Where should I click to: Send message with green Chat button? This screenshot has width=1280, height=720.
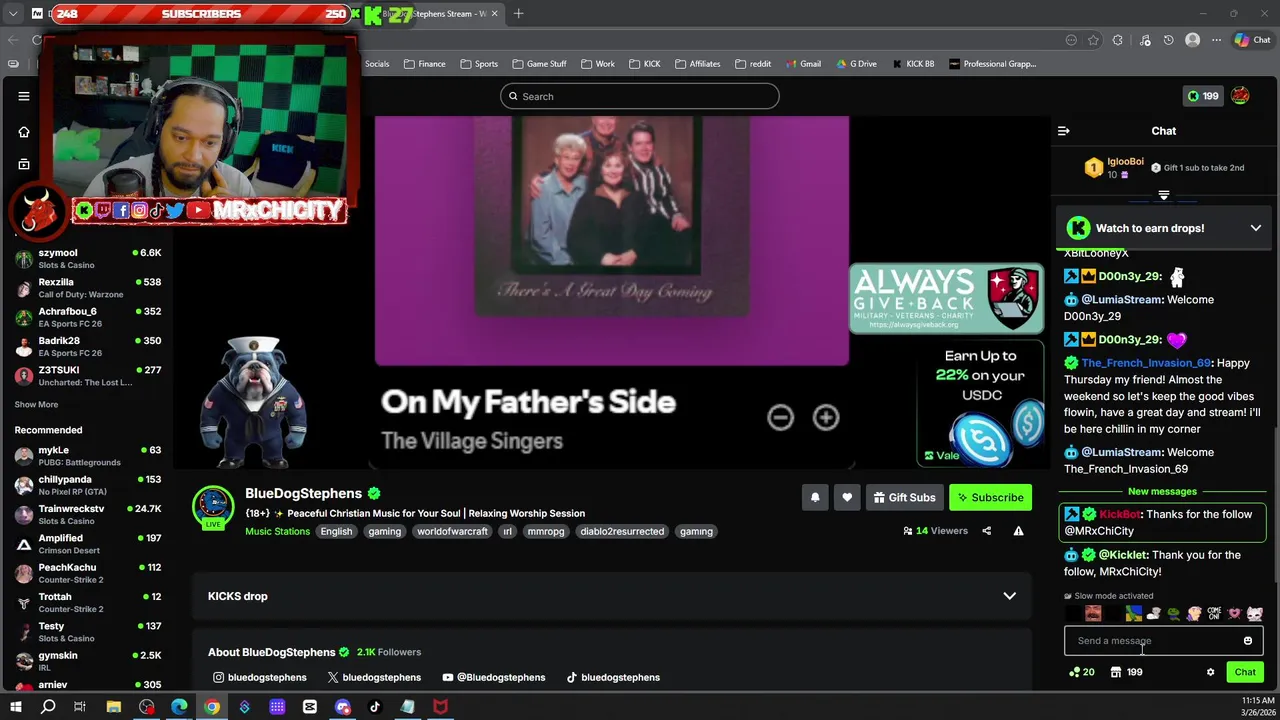[1245, 672]
